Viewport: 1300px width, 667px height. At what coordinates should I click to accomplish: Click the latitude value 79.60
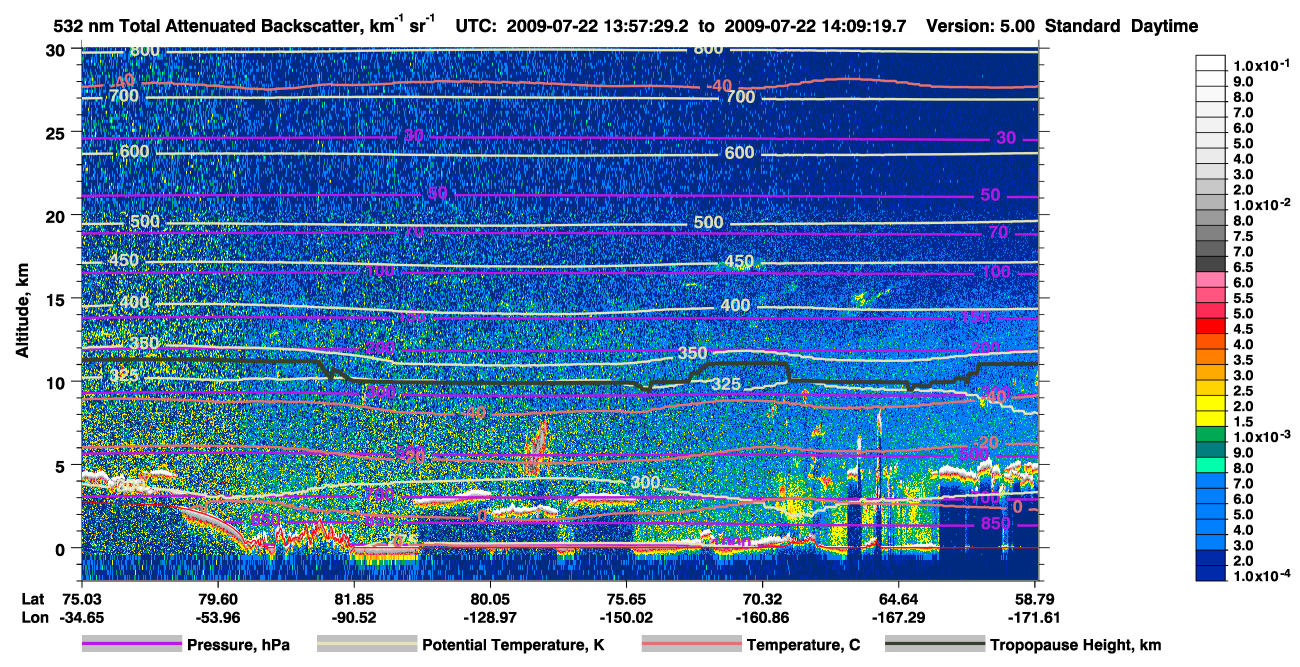pyautogui.click(x=217, y=598)
